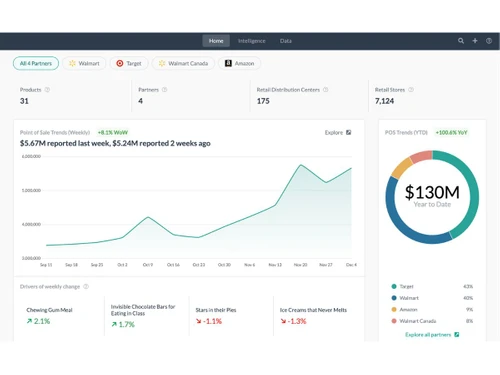Click the pink Walmart Canada legend dot
The image size is (500, 375).
pos(394,321)
